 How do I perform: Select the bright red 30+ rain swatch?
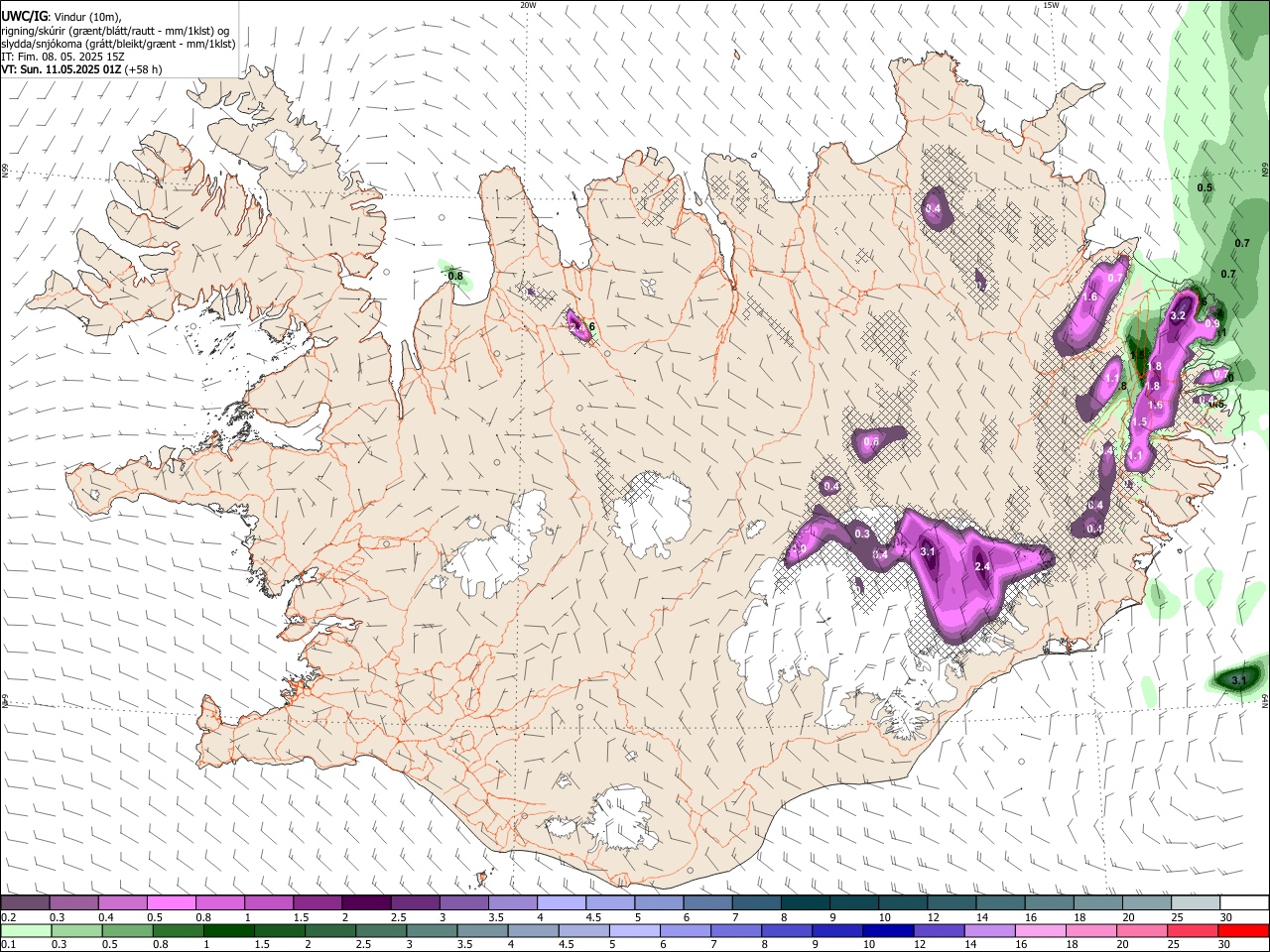pos(1244,930)
